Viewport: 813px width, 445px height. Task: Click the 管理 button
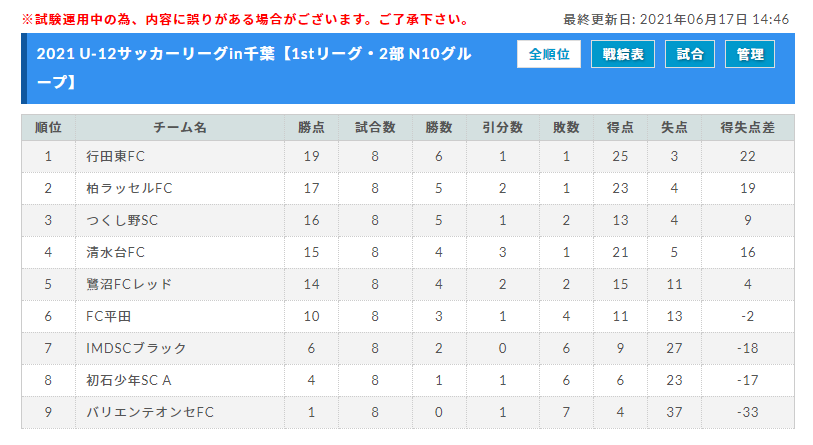point(750,54)
